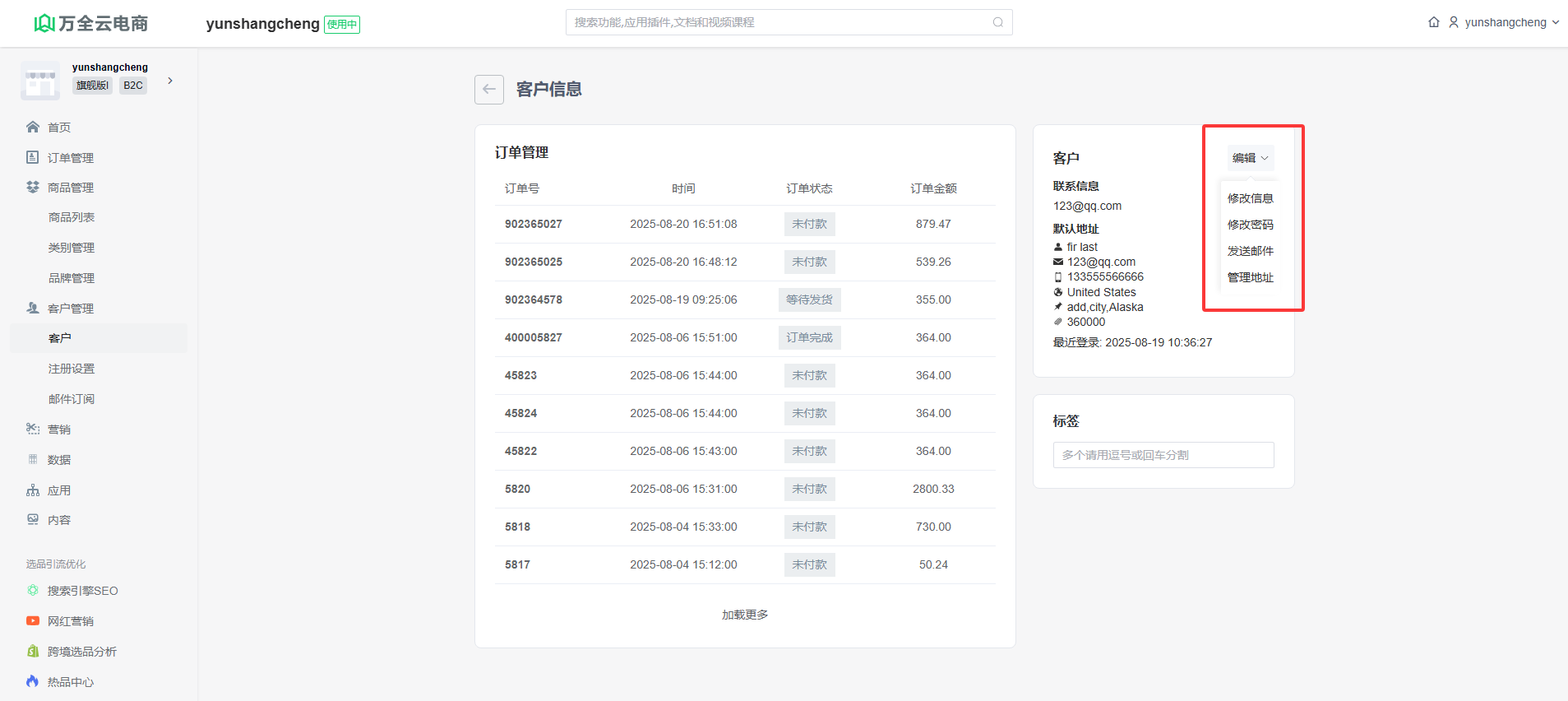Image resolution: width=1568 pixels, height=701 pixels.
Task: Expand store switcher chevron arrow
Action: pyautogui.click(x=170, y=81)
